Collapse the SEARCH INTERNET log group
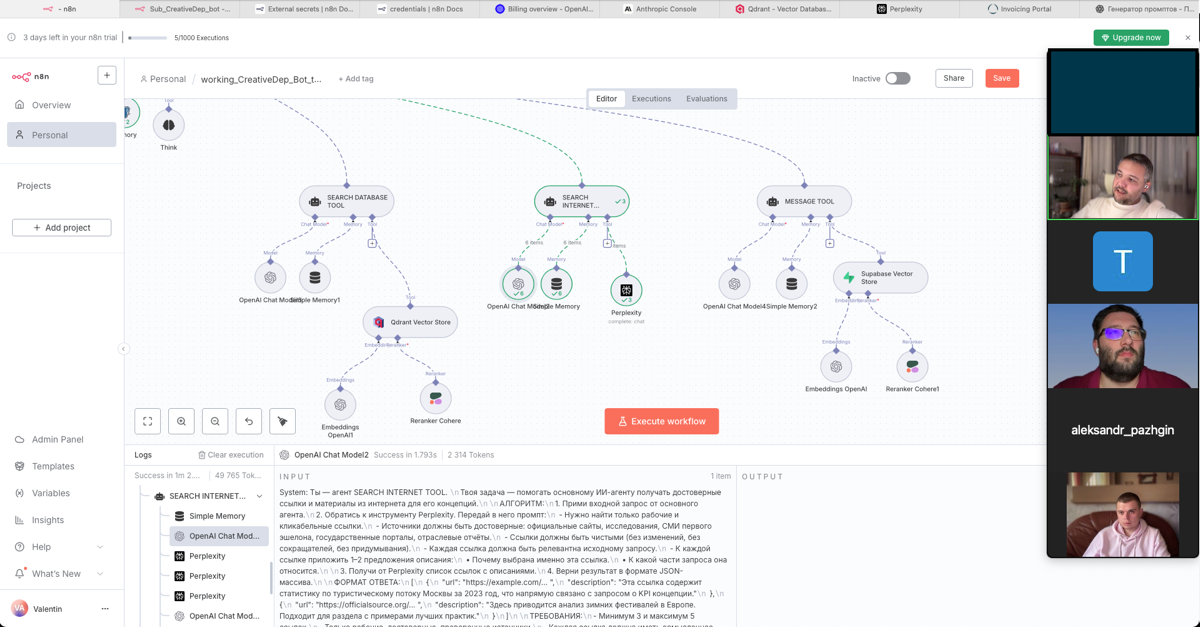The height and width of the screenshot is (627, 1200). click(260, 496)
